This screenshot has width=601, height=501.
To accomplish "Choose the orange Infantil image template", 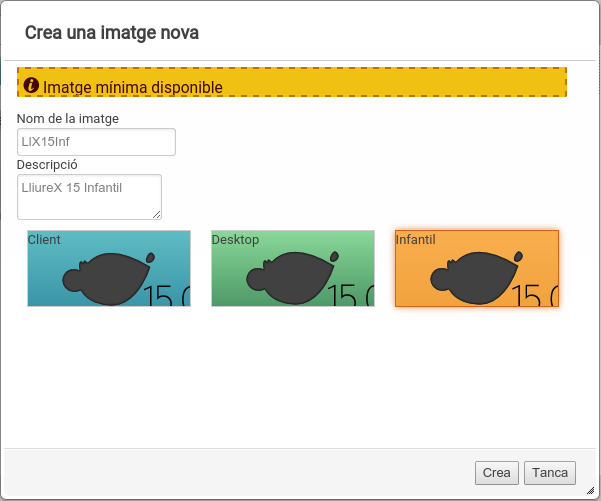I will tap(476, 268).
